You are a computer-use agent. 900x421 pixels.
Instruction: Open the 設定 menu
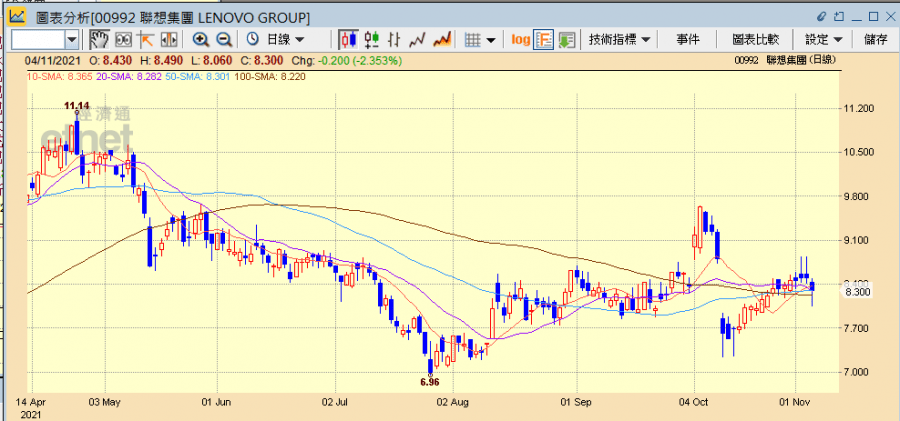[x=823, y=39]
